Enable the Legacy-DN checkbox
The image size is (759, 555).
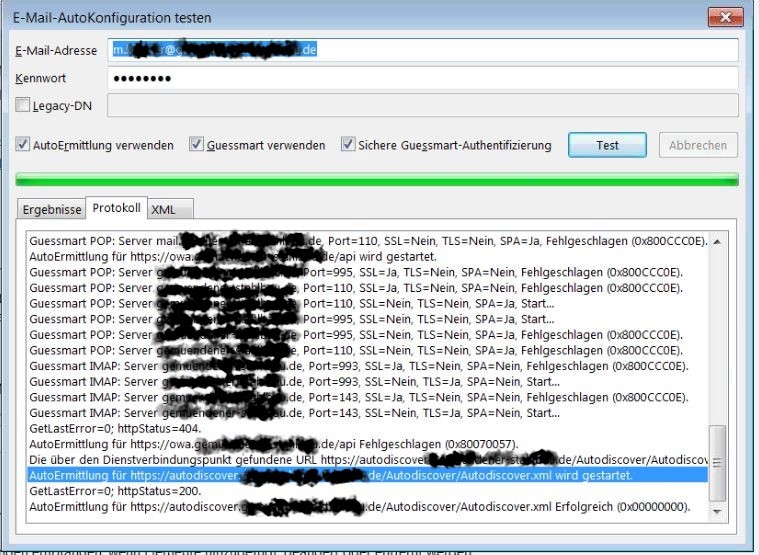tap(22, 105)
